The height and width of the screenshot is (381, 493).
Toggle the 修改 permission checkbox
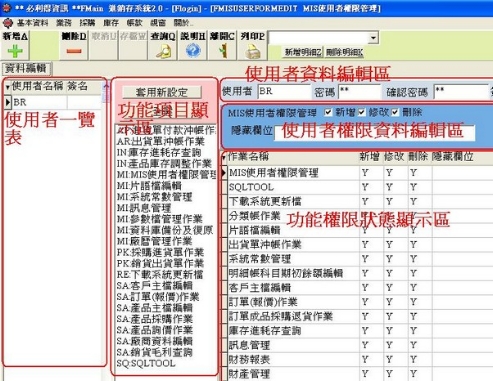362,112
